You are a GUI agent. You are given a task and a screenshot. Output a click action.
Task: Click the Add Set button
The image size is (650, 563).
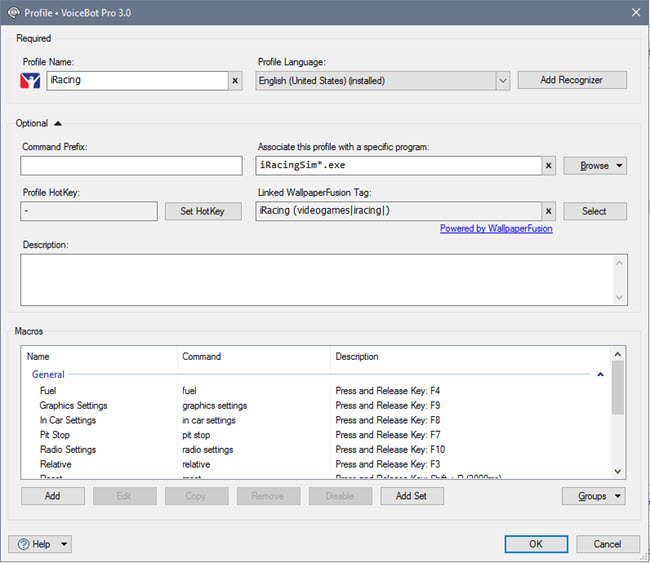tap(412, 496)
